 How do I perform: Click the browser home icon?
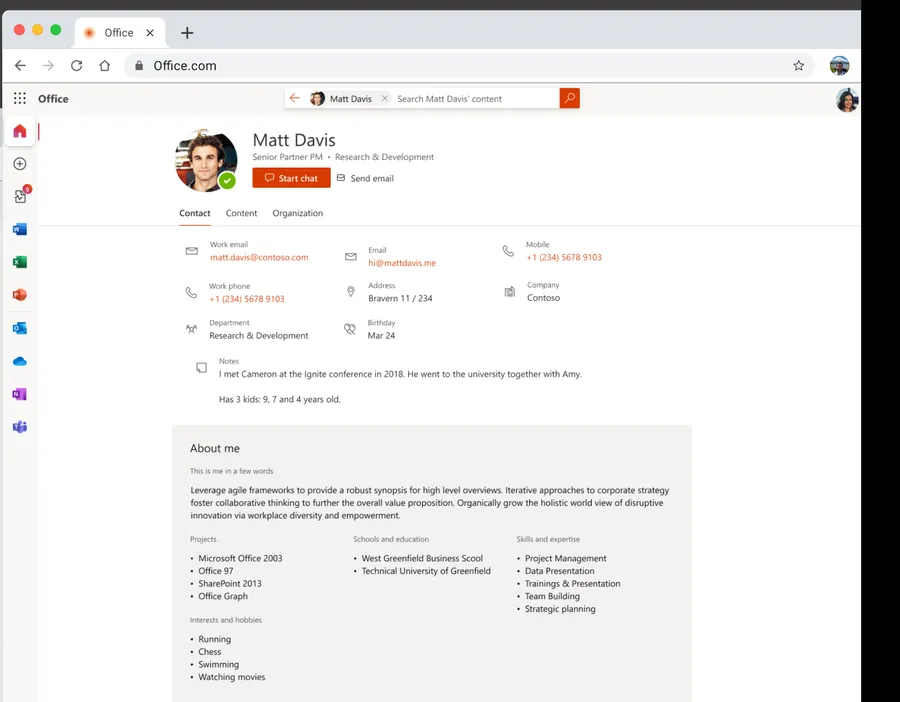coord(104,65)
